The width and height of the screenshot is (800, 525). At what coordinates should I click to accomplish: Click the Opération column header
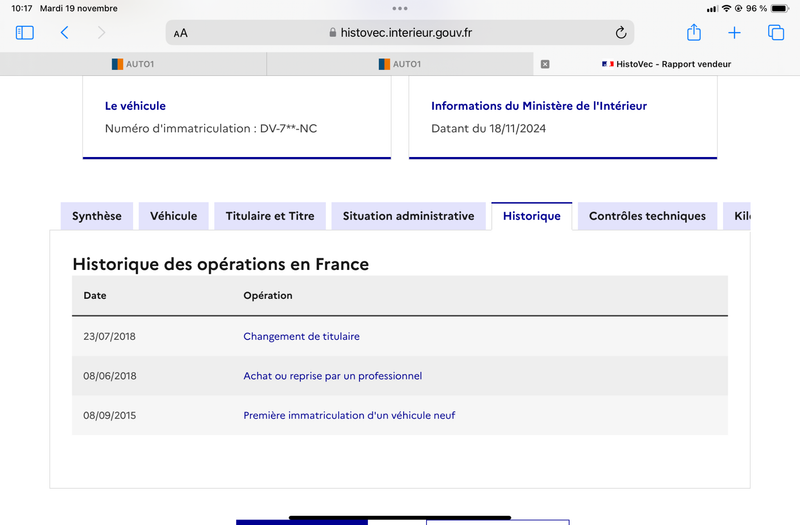pyautogui.click(x=268, y=295)
